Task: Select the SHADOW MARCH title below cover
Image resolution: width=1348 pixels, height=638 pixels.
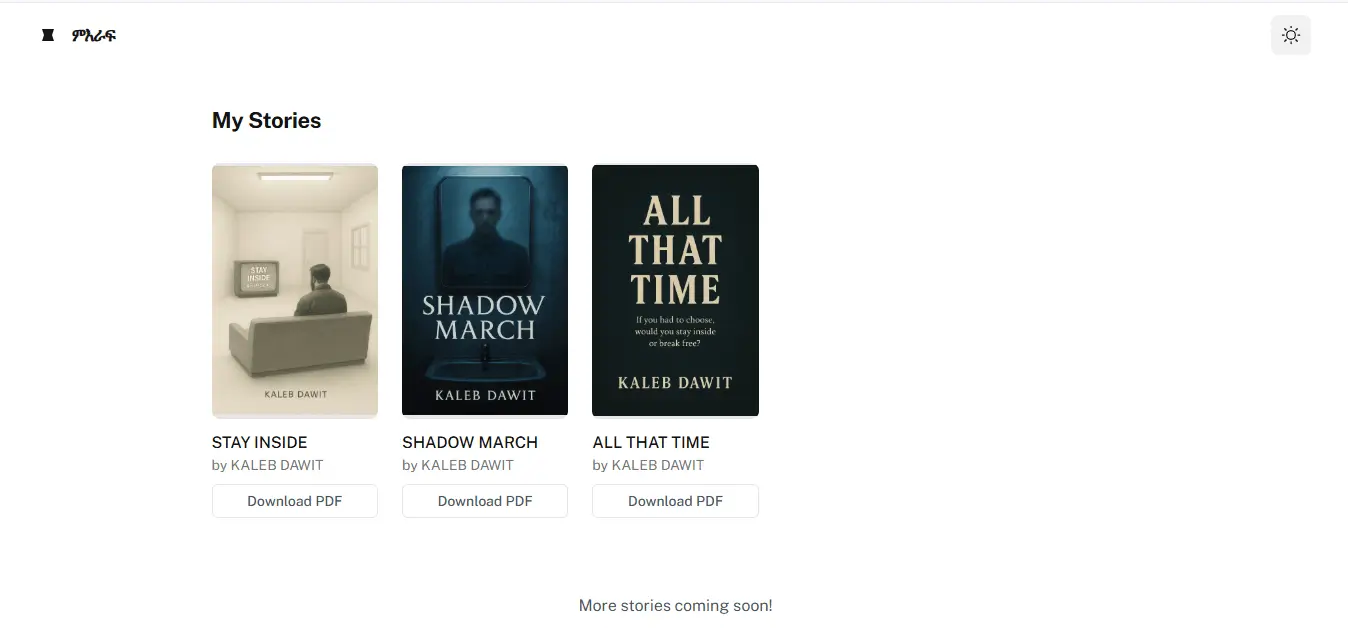Action: click(470, 442)
